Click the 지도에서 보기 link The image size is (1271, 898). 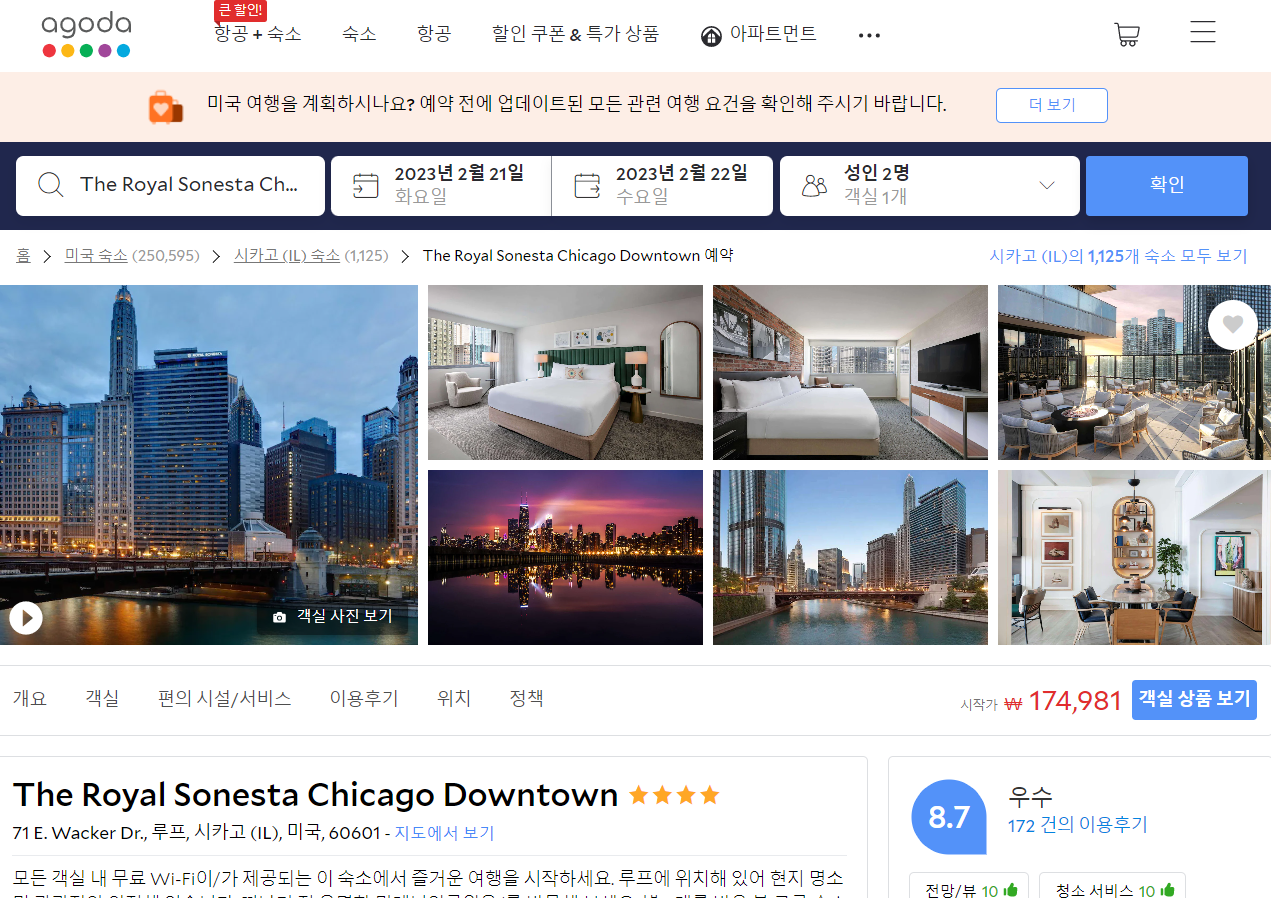tap(444, 833)
